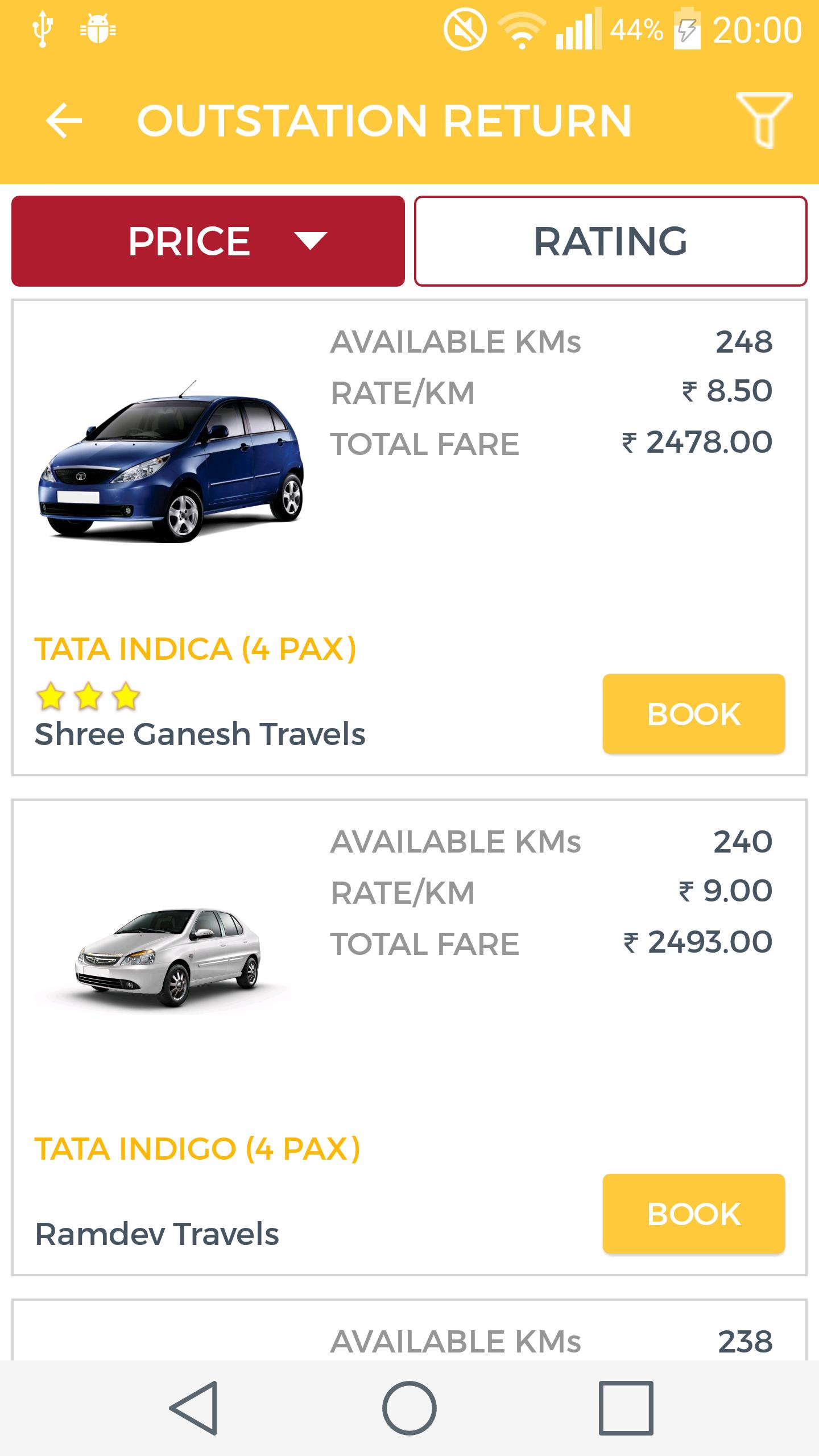
Task: Tap the muted sound status icon
Action: [465, 30]
